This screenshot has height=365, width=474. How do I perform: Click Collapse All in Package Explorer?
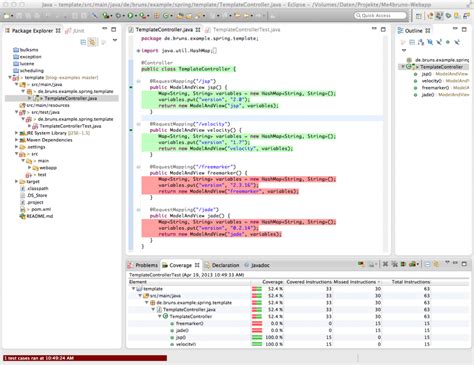coord(83,42)
